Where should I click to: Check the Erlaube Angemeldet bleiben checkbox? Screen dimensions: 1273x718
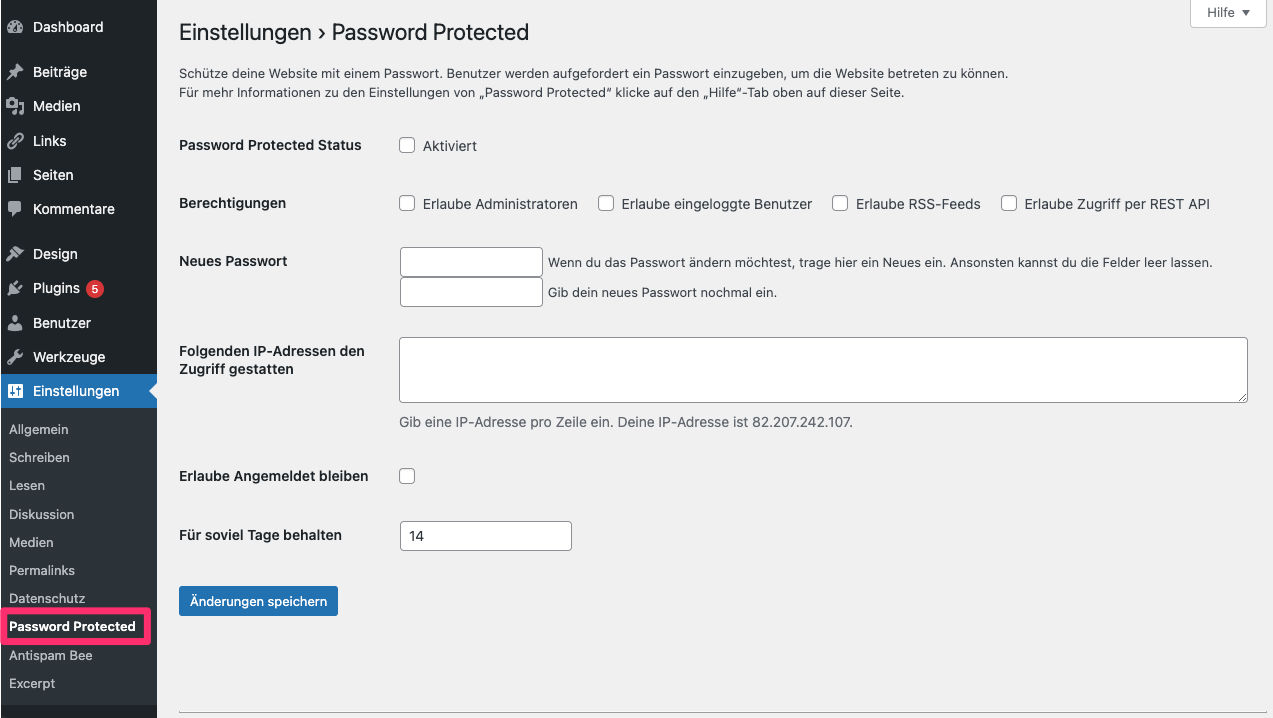click(407, 476)
